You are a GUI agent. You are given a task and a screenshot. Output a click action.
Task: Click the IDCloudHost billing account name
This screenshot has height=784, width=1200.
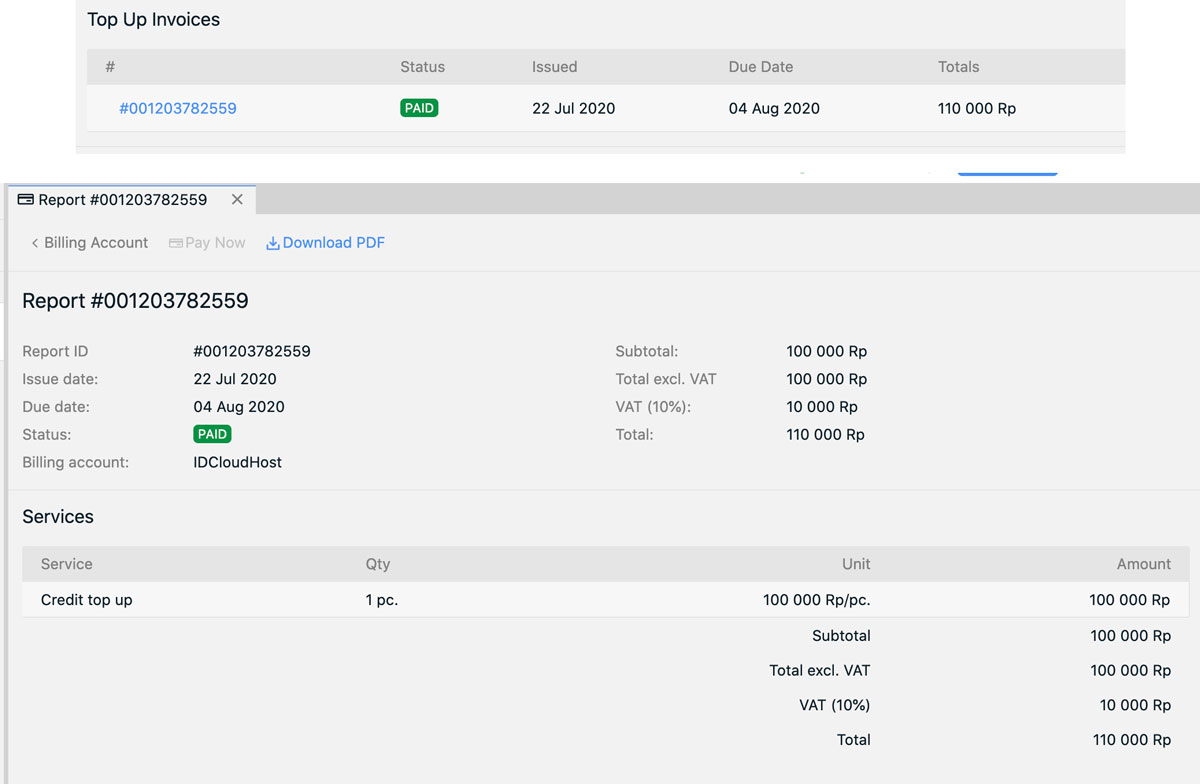(239, 462)
